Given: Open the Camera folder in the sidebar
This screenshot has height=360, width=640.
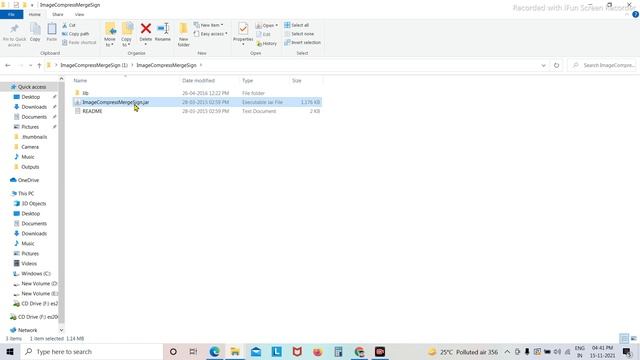Looking at the screenshot, I should coord(30,147).
